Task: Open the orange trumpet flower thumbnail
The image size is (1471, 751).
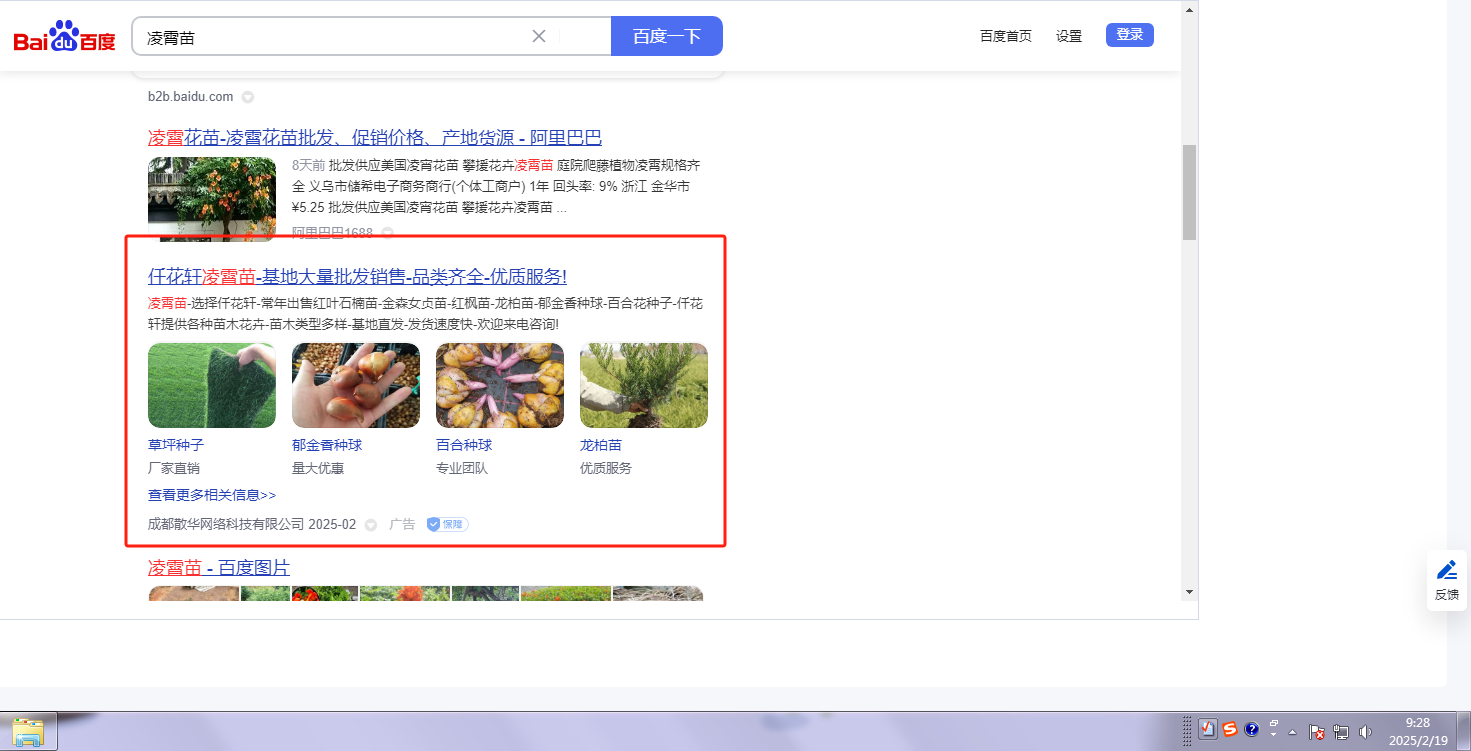Action: (212, 199)
